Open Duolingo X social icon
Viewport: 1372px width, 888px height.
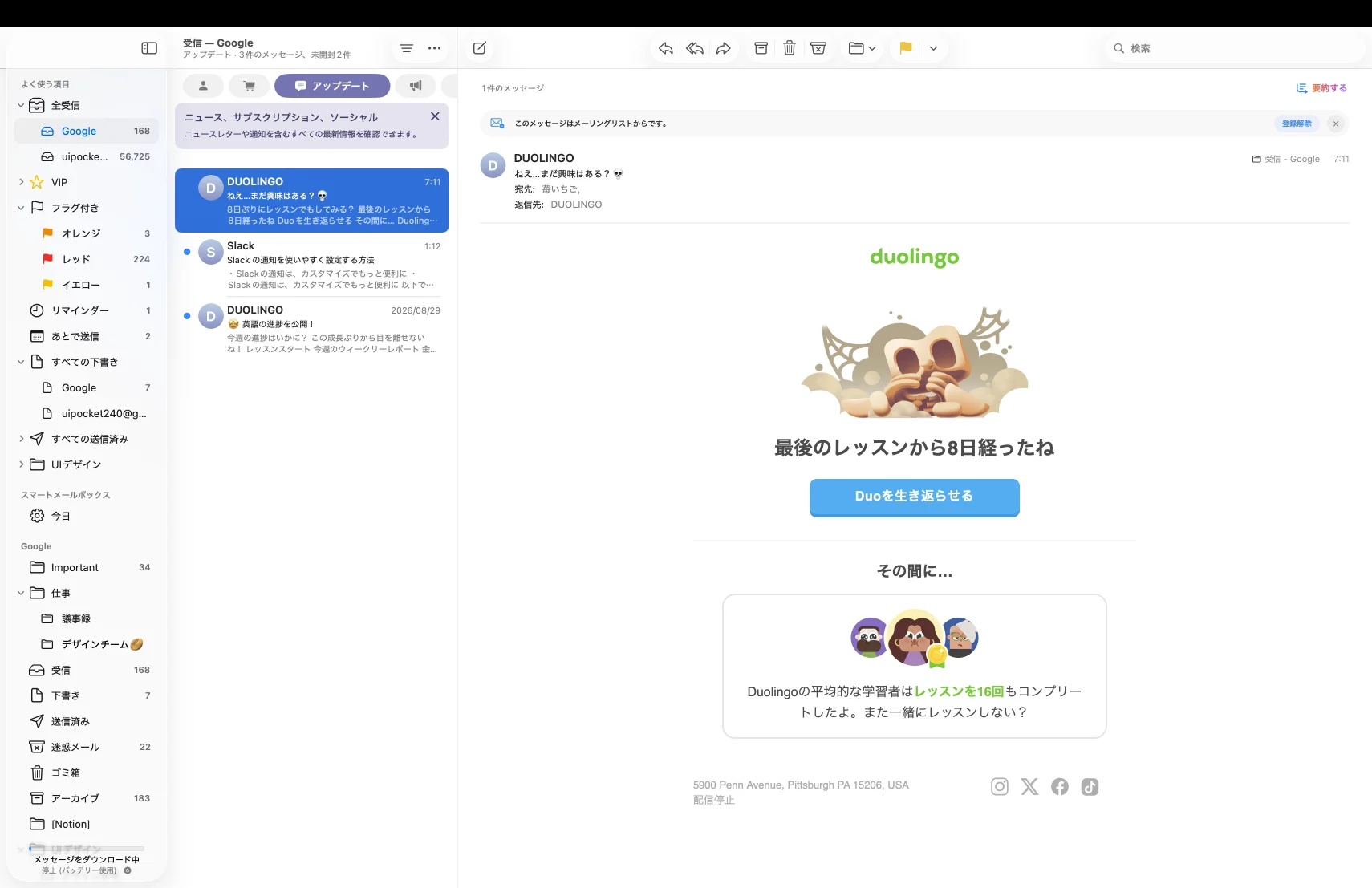pos(1029,787)
